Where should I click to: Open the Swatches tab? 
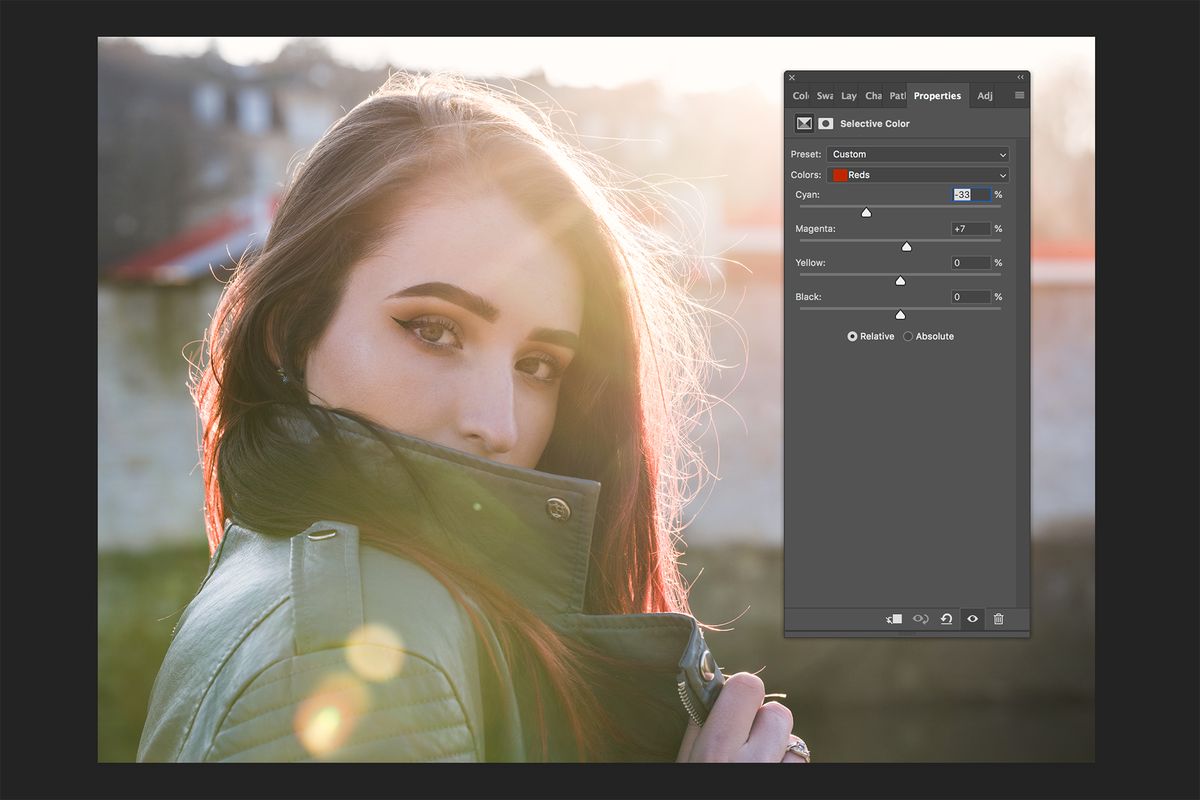tap(823, 95)
